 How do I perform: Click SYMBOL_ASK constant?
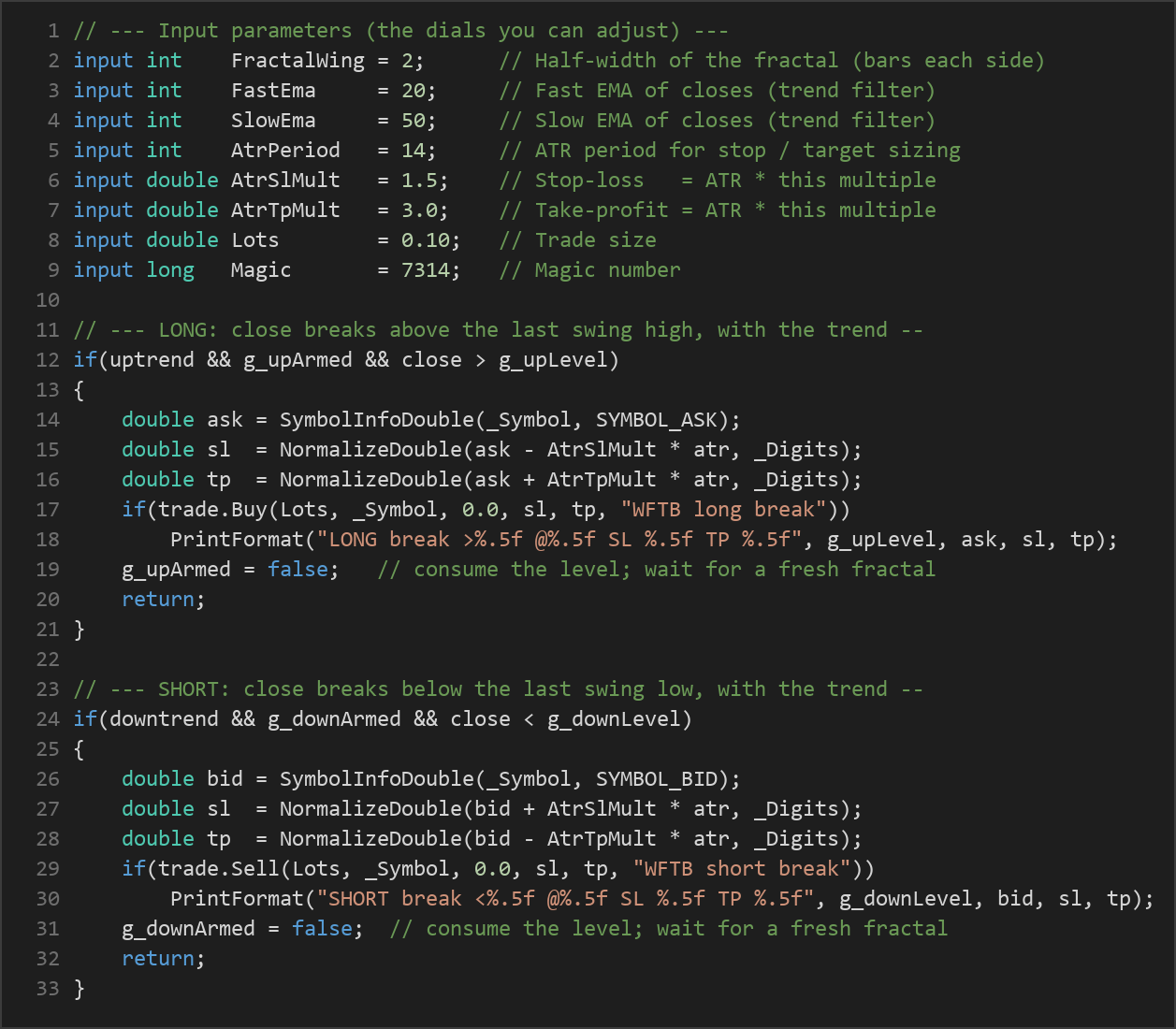tap(656, 420)
